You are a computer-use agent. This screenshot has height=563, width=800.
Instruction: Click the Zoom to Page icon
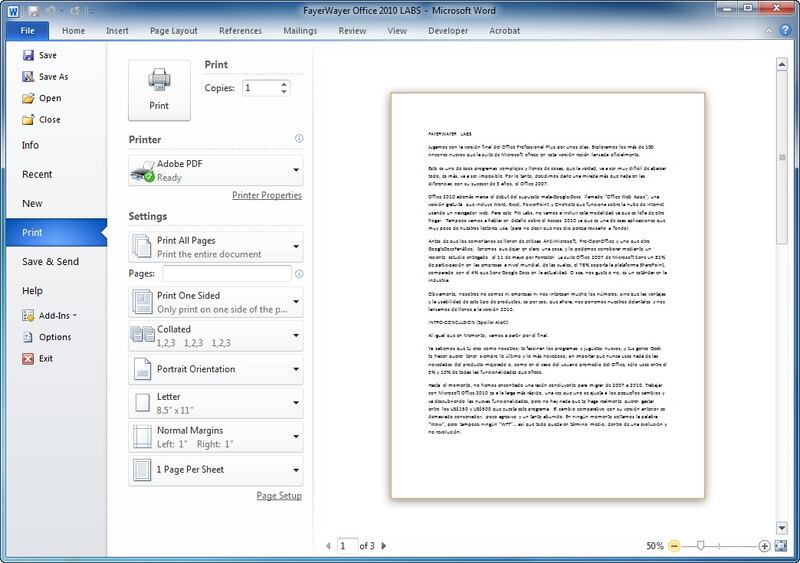coord(781,546)
